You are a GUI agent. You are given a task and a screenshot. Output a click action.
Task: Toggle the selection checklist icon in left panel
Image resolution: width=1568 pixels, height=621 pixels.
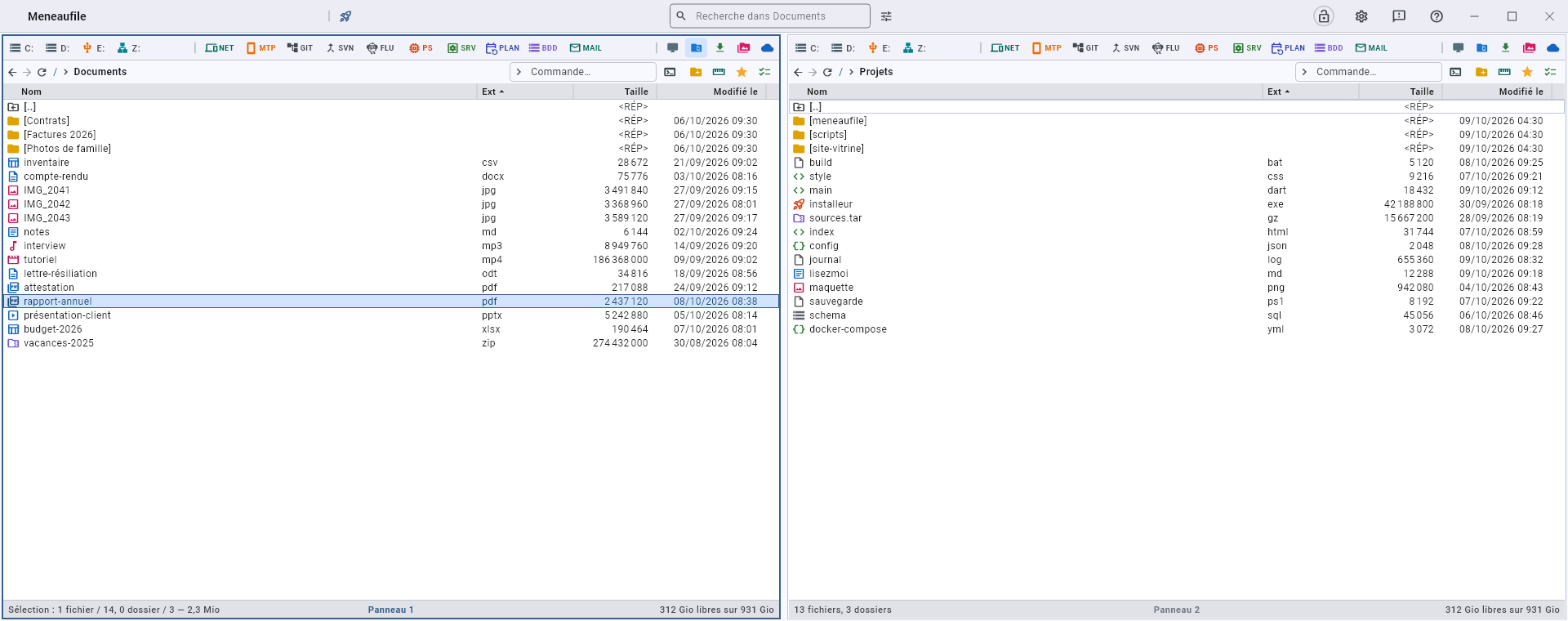765,72
